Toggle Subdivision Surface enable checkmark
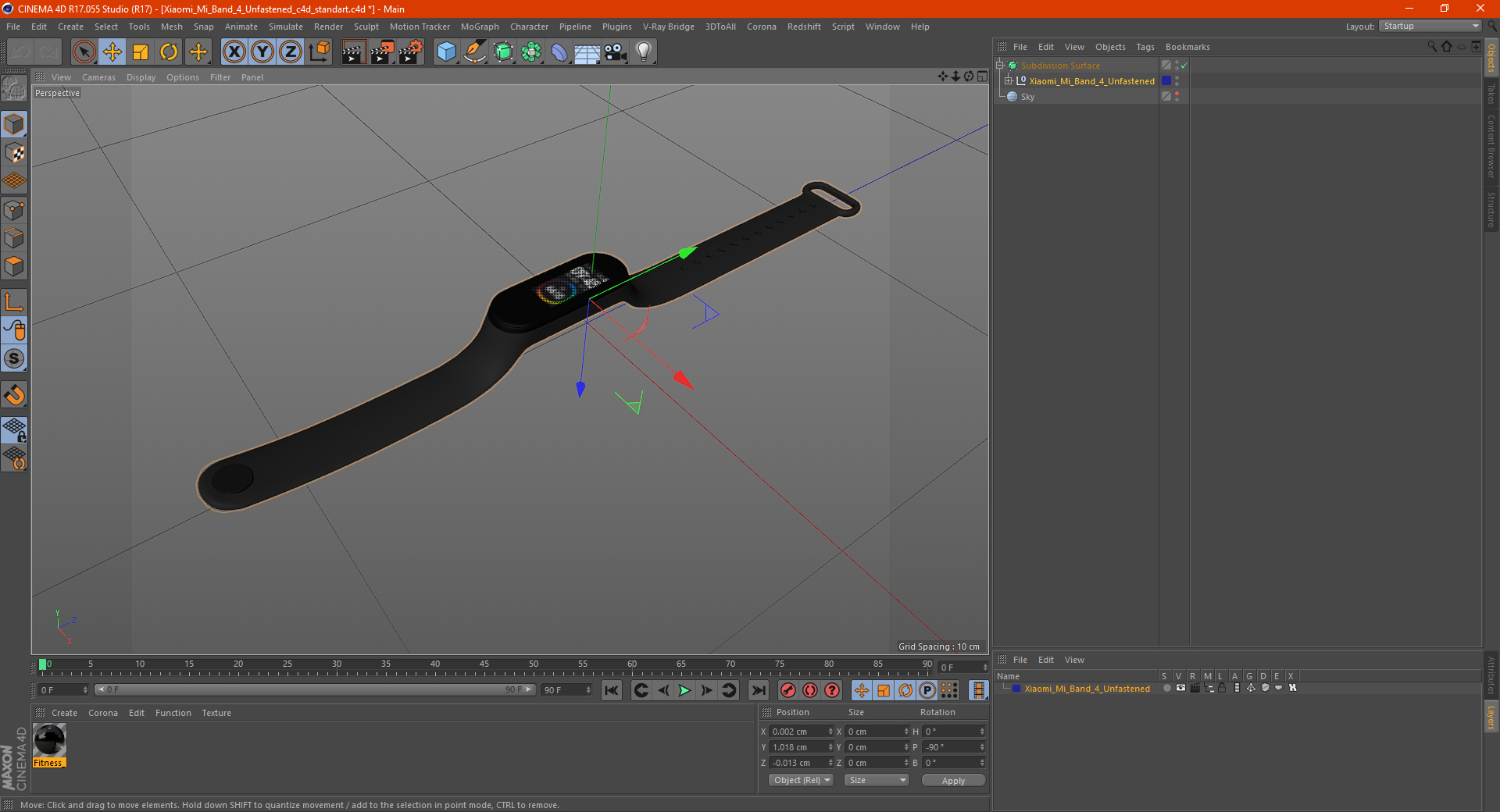1500x812 pixels. pos(1184,66)
